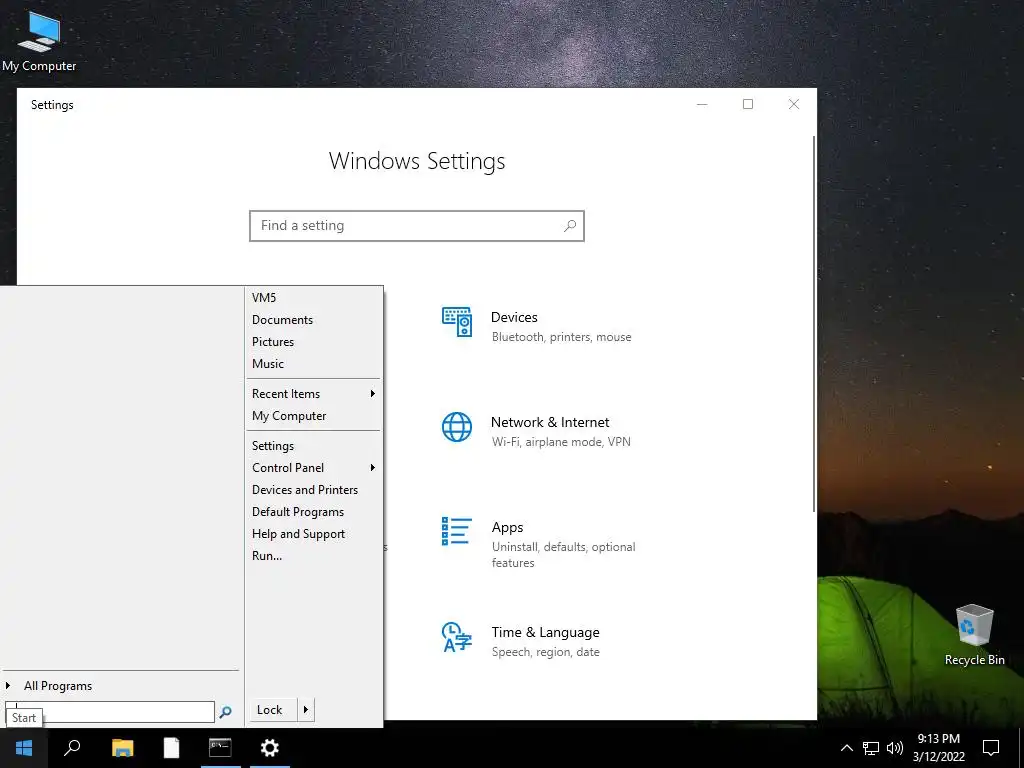
Task: Click the Settings window vertical scrollbar
Action: (814, 324)
